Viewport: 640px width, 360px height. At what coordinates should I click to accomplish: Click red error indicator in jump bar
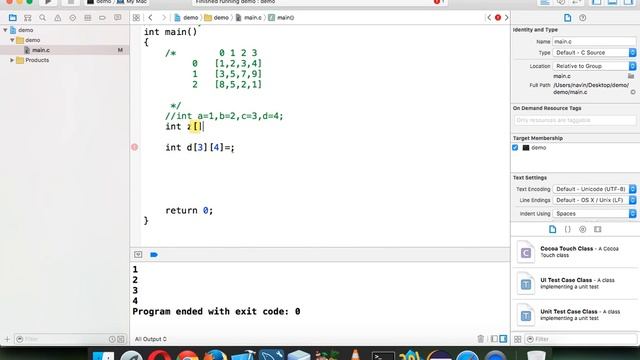pyautogui.click(x=498, y=18)
